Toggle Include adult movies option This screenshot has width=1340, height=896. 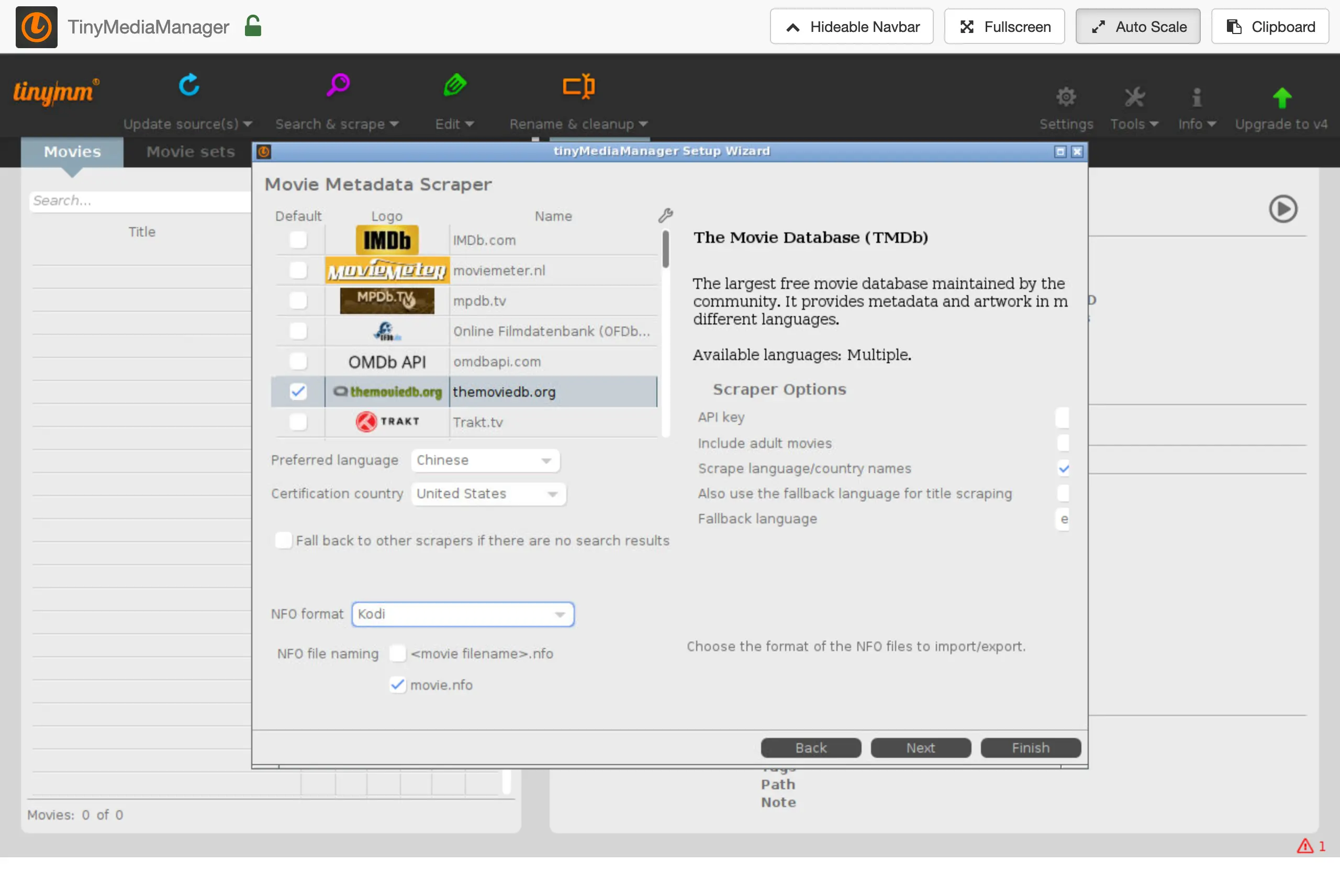pyautogui.click(x=1063, y=443)
